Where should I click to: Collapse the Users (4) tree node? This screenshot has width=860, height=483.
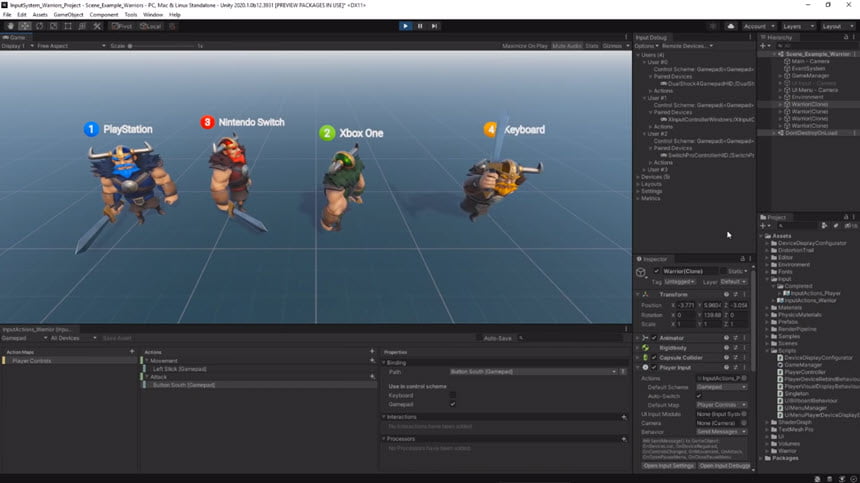pyautogui.click(x=638, y=55)
